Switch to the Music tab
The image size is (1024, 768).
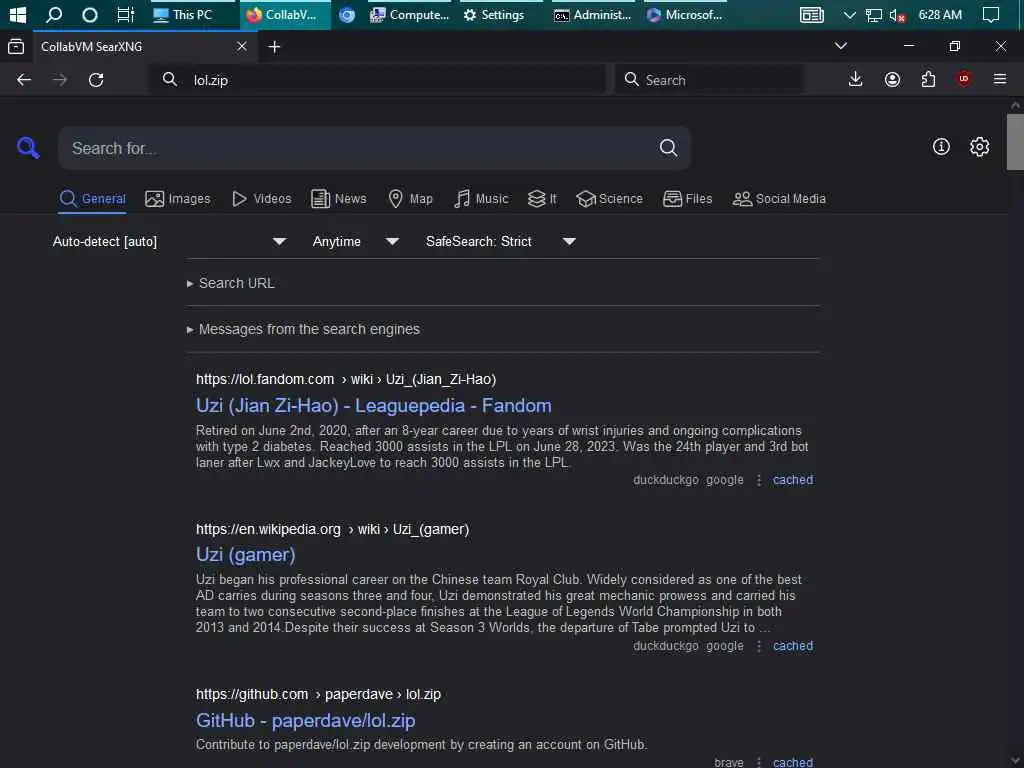coord(481,199)
